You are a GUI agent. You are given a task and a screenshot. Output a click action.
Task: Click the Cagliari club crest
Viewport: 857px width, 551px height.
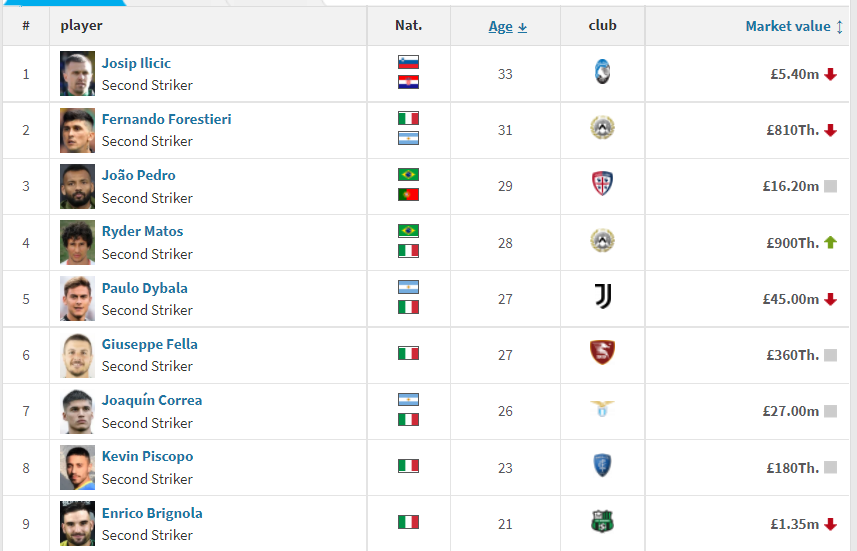click(x=602, y=184)
